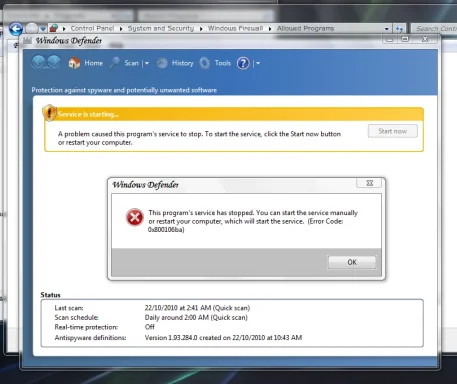Viewport: 457px width, 384px height.
Task: Click the Scan label in toolbar
Action: click(131, 63)
